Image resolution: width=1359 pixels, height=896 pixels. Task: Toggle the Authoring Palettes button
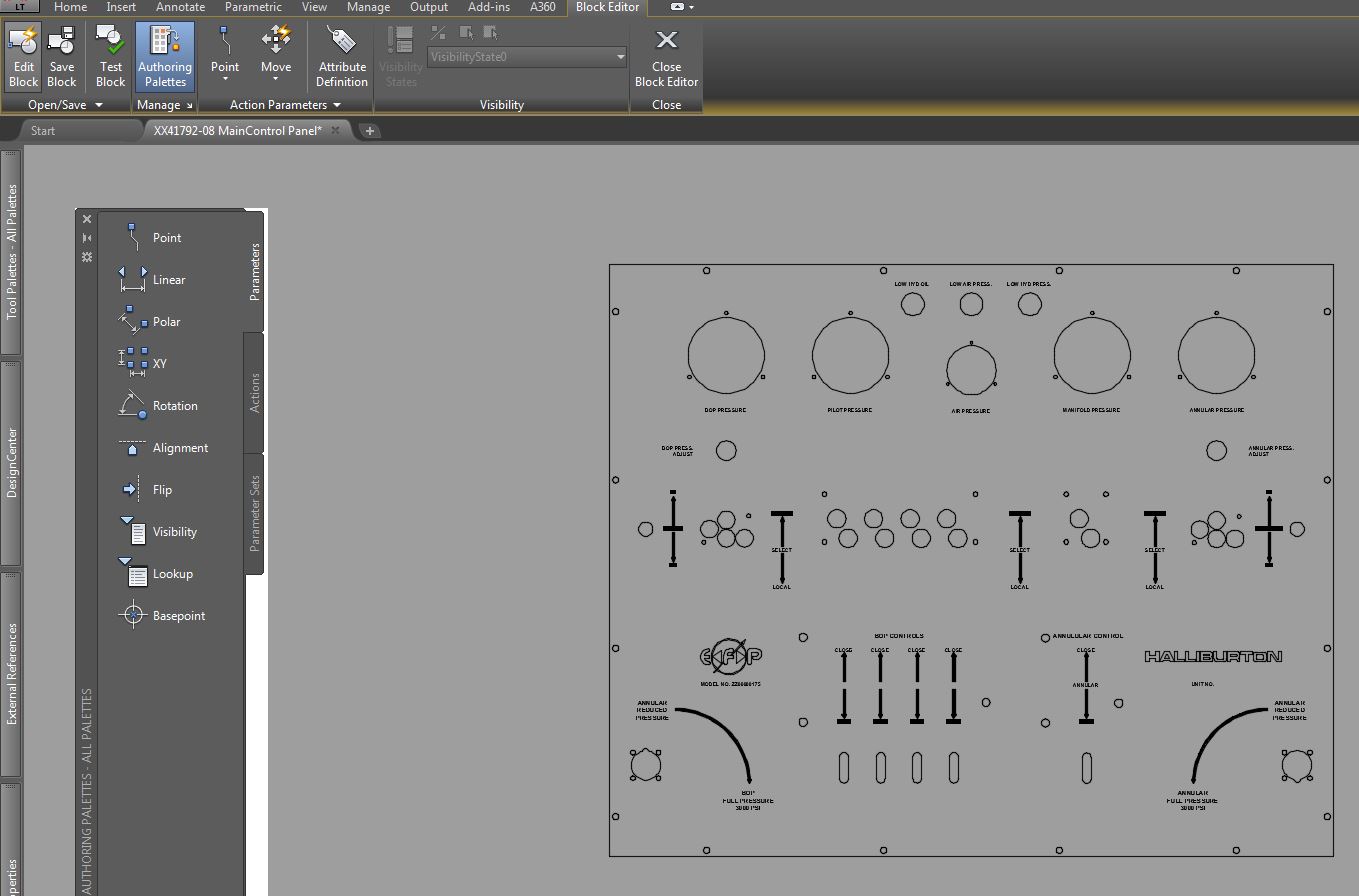point(165,57)
